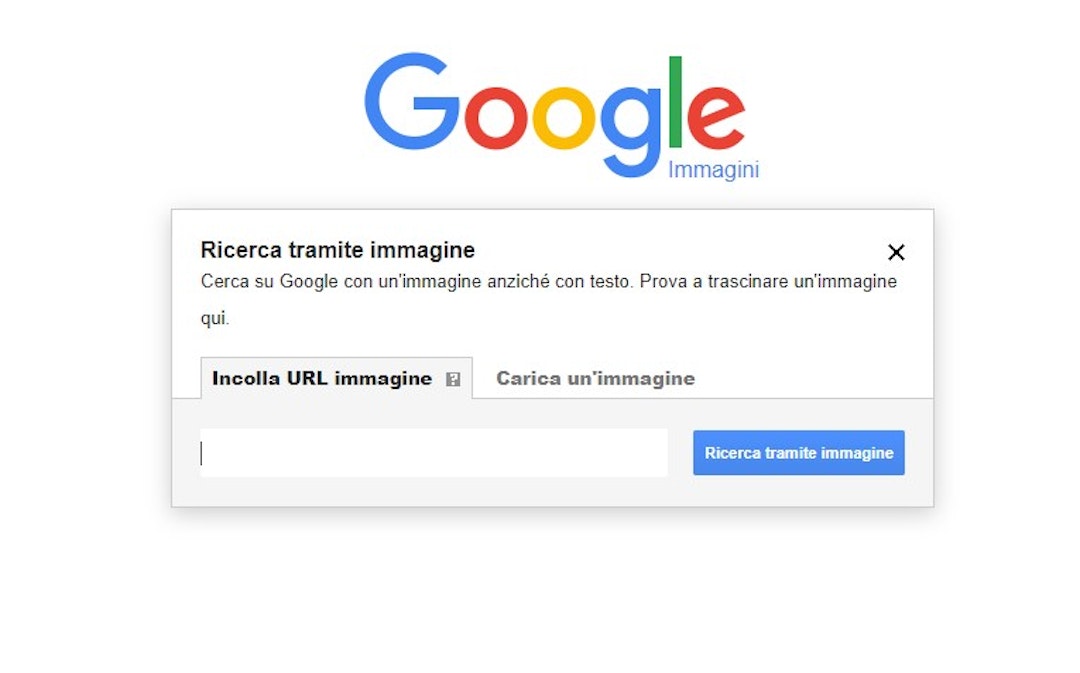Focus the image URL input field
Image resolution: width=1080 pixels, height=673 pixels.
[x=434, y=453]
